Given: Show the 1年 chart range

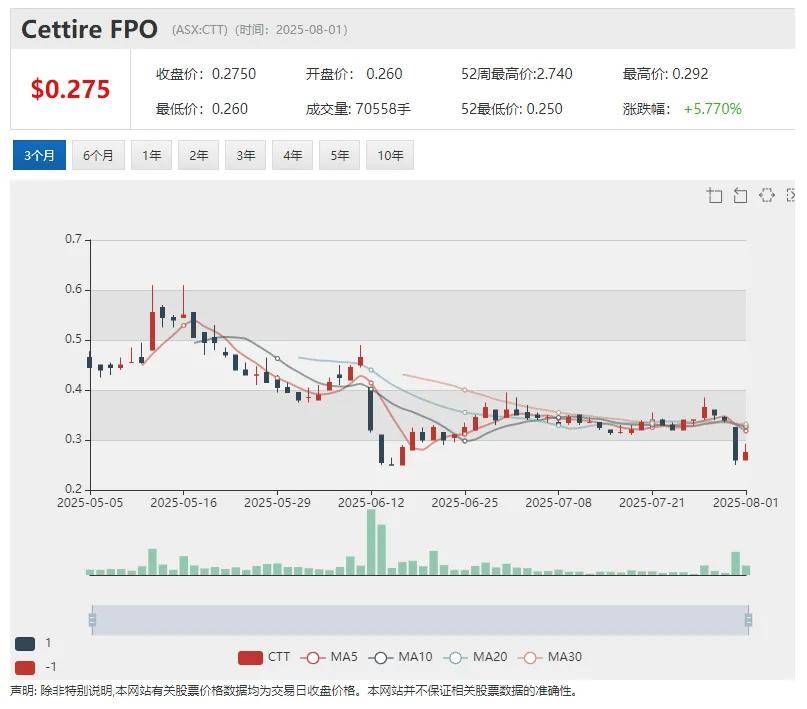Looking at the screenshot, I should click(151, 155).
